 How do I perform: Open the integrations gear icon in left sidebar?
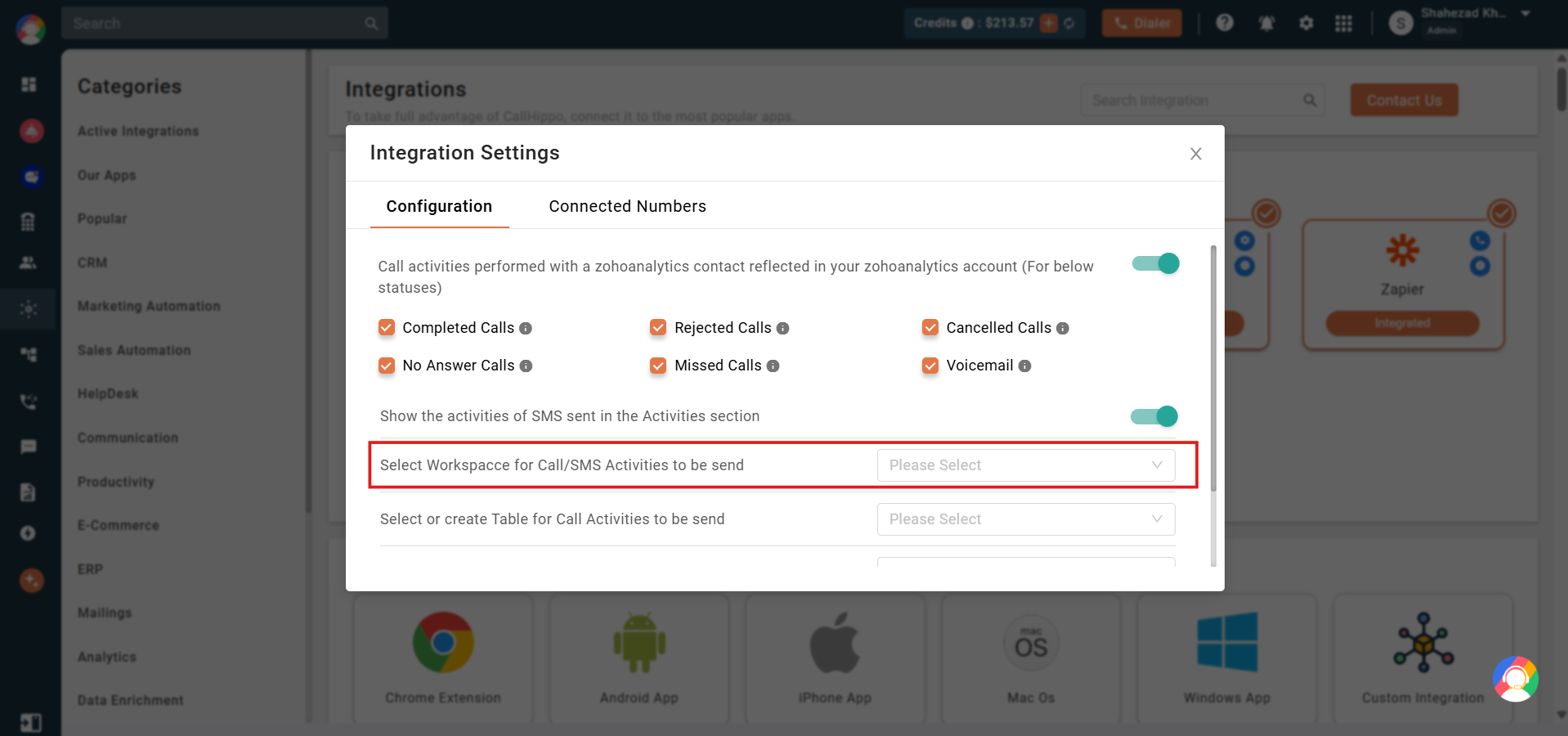click(x=29, y=309)
